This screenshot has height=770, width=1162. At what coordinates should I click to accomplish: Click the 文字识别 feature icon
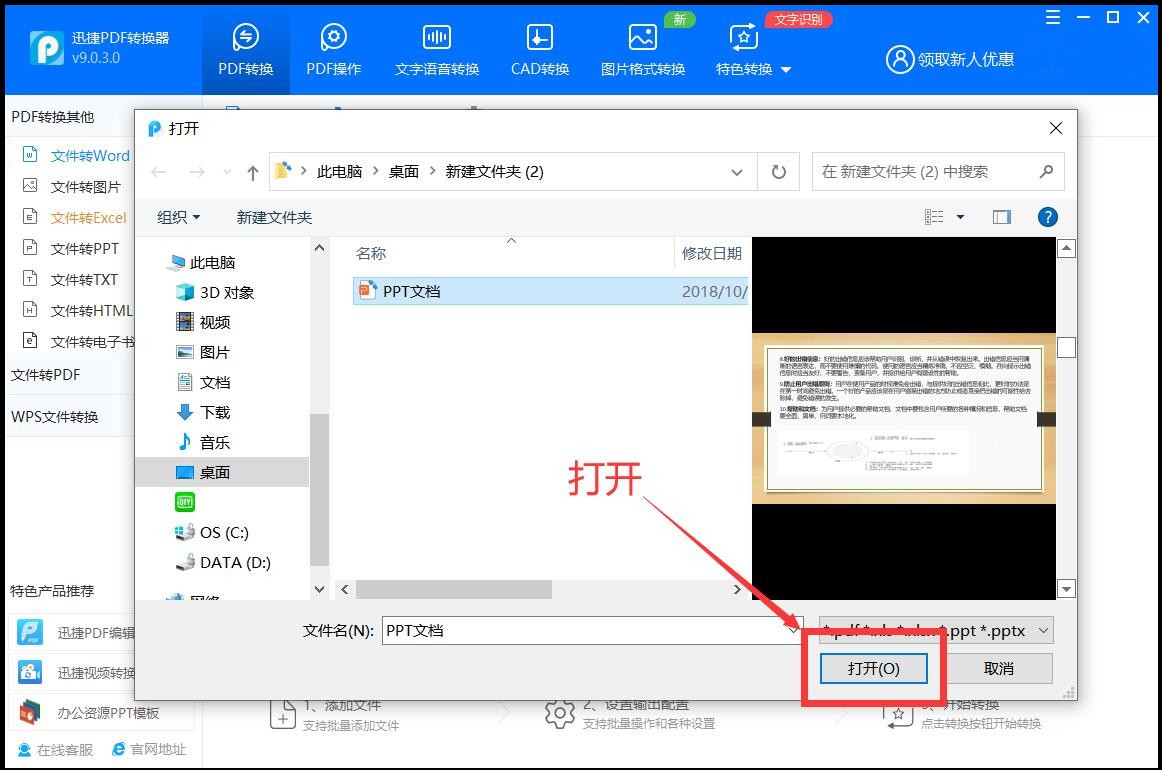coord(797,19)
